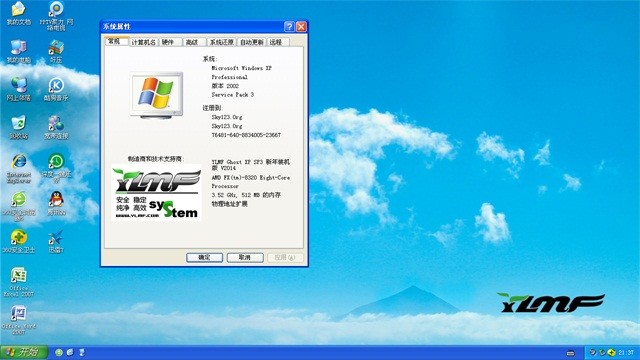
Task: Open the green clock one-key restore shortcut
Action: pos(56,168)
